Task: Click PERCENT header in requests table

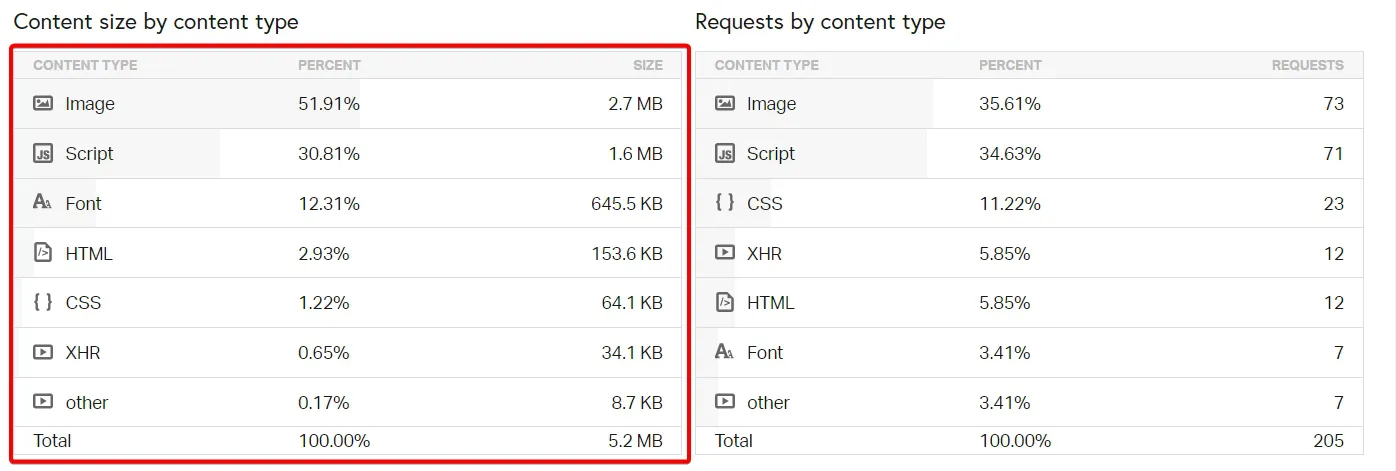Action: [x=1010, y=65]
